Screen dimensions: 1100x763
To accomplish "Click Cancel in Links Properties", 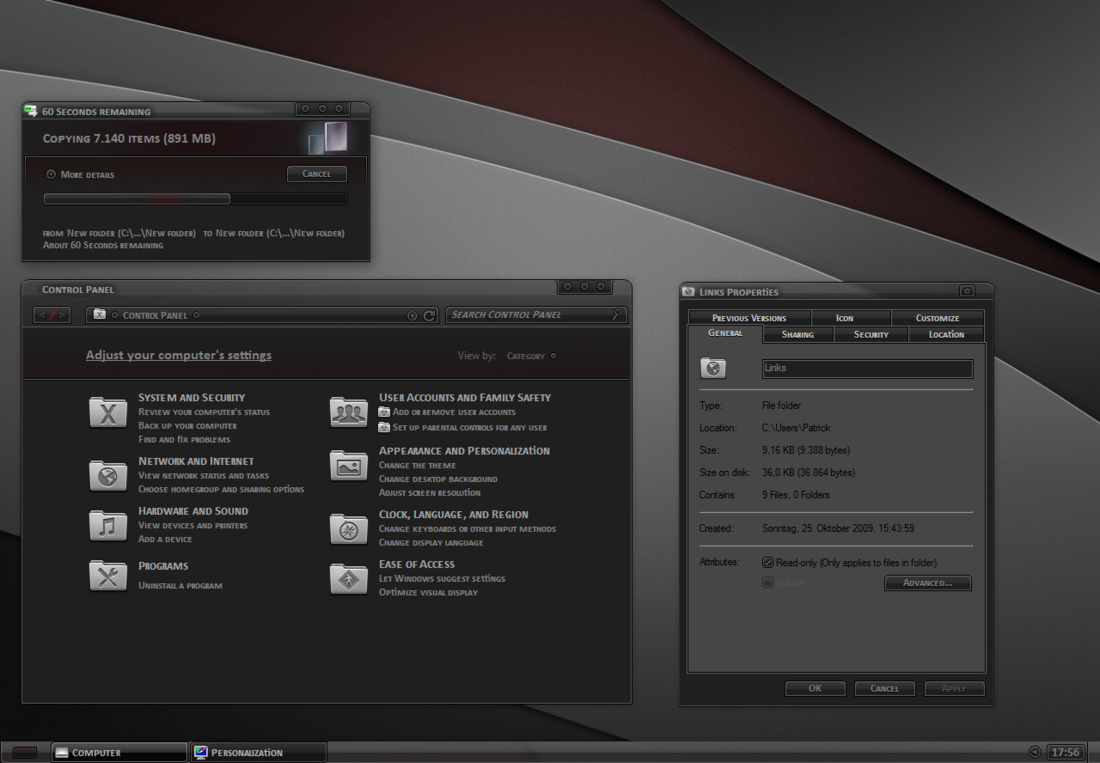I will [885, 689].
